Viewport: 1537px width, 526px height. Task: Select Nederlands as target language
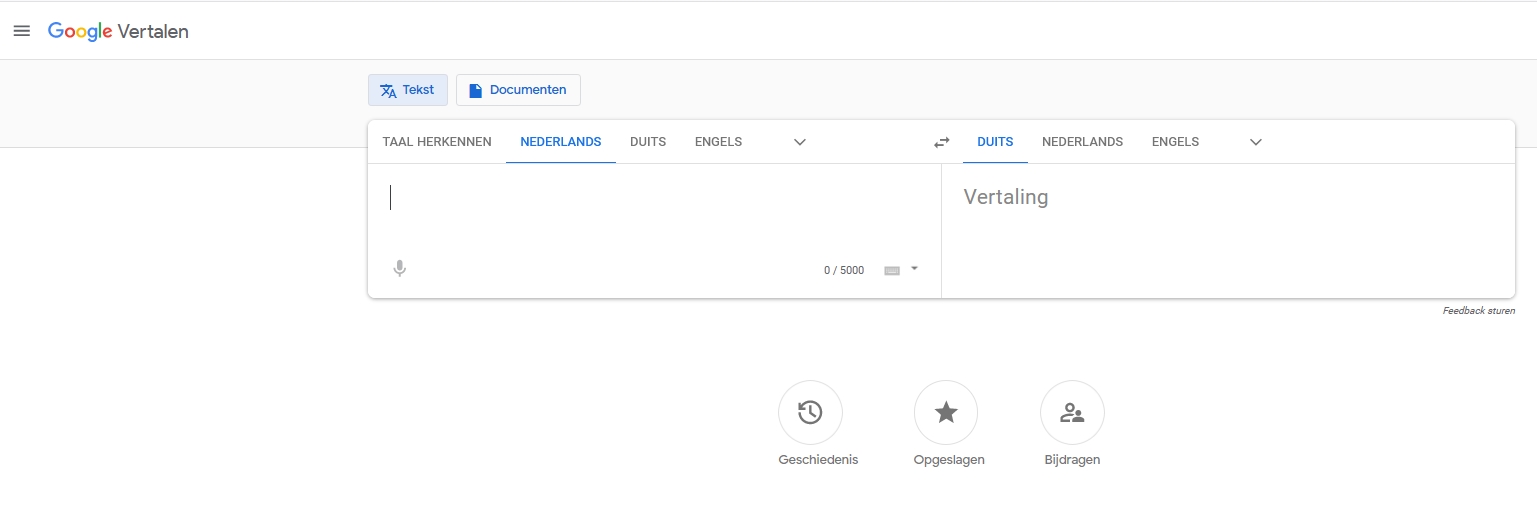coord(1083,142)
